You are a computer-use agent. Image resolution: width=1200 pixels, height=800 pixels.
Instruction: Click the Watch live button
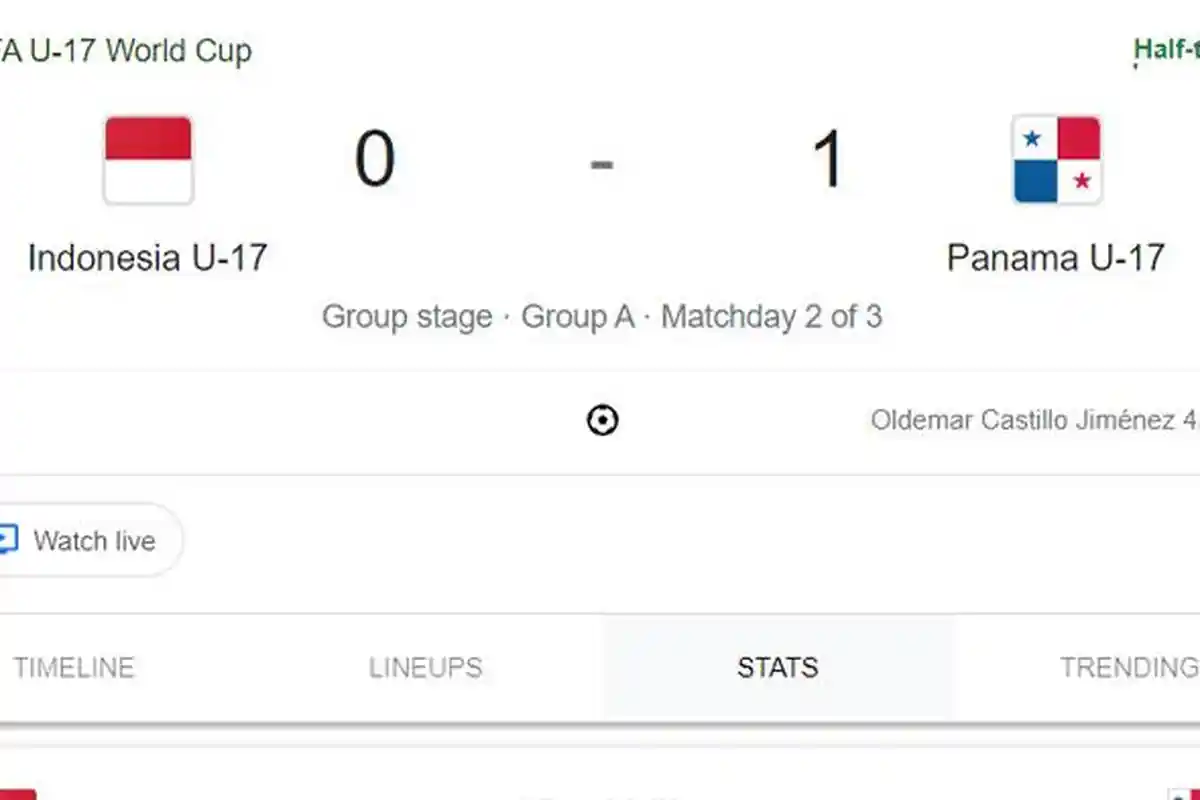tap(90, 540)
